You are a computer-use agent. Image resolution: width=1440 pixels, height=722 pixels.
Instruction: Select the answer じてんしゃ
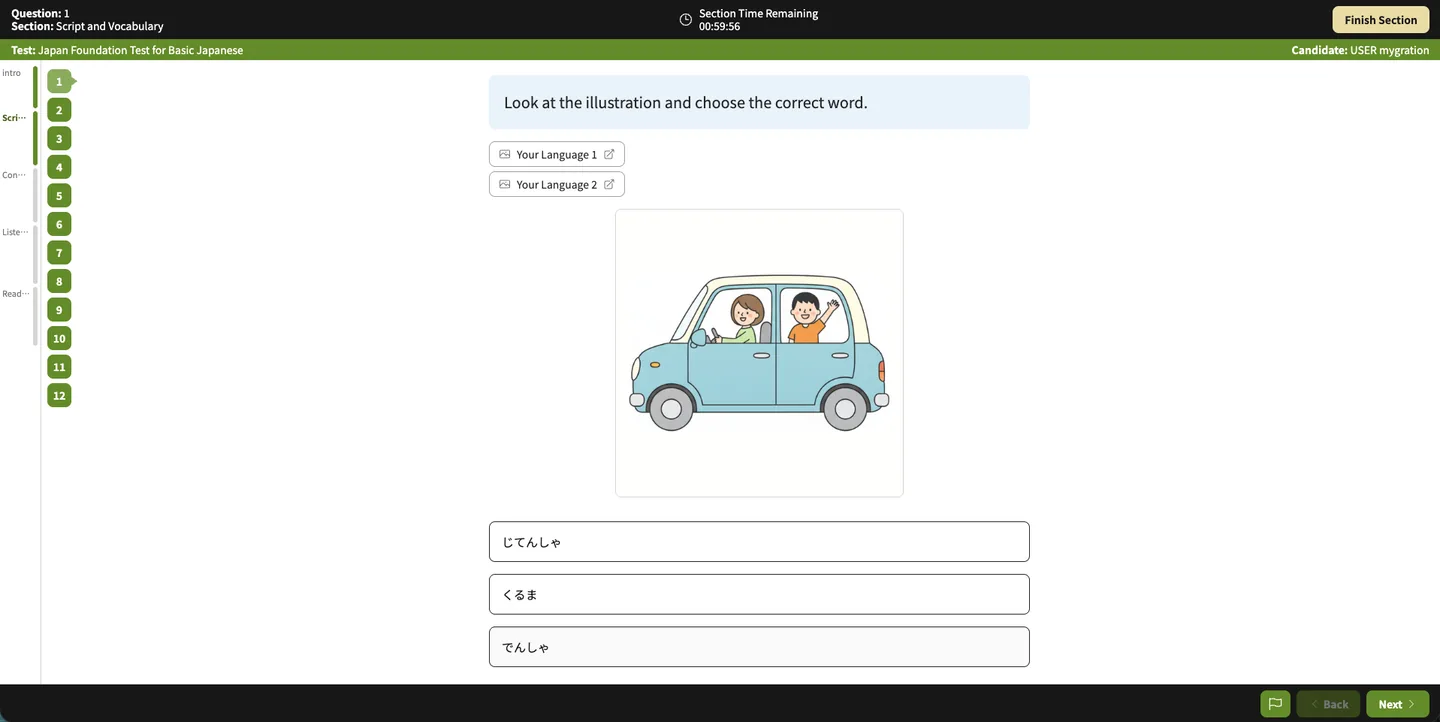759,542
